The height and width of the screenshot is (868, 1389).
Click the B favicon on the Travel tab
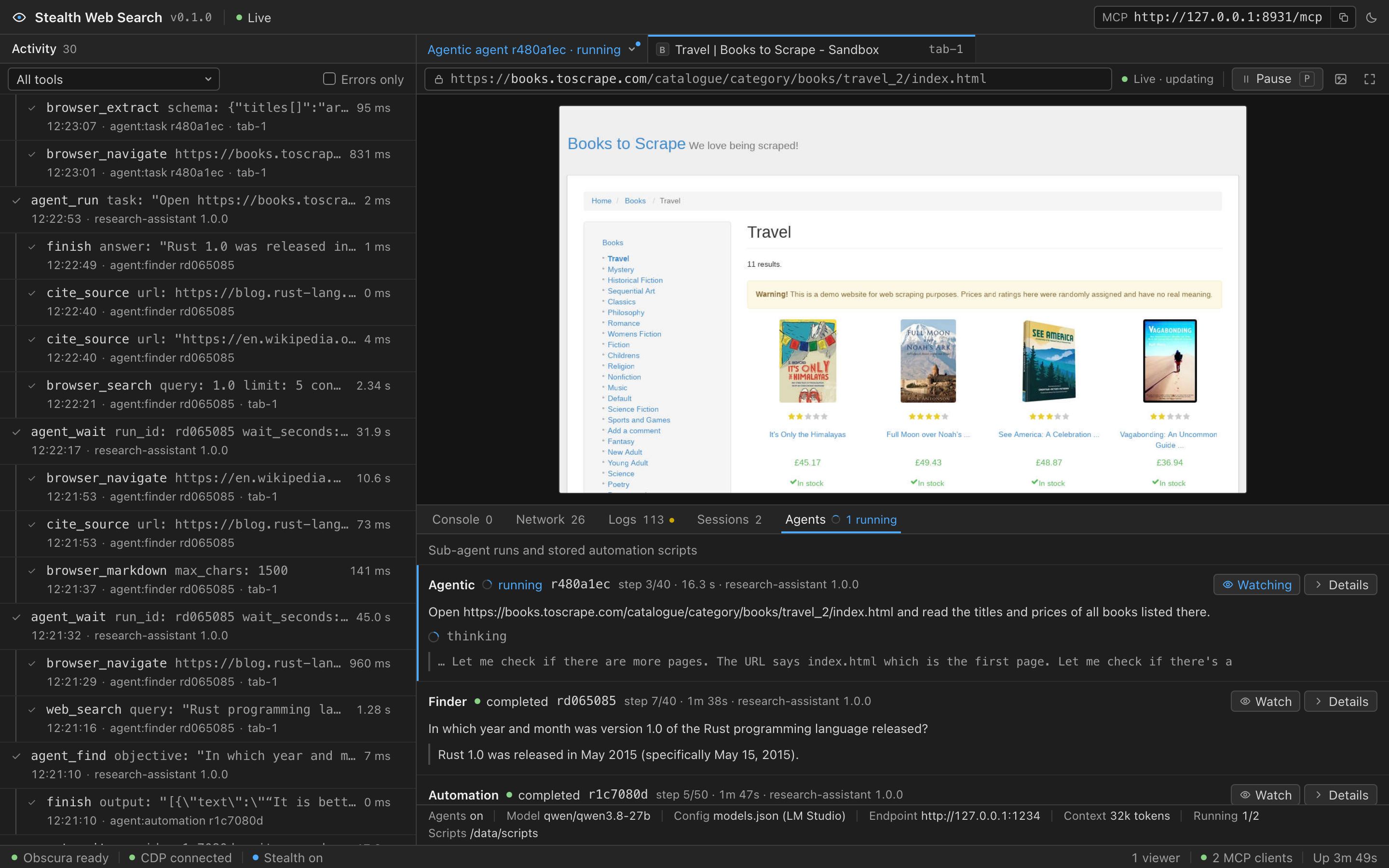click(x=662, y=49)
